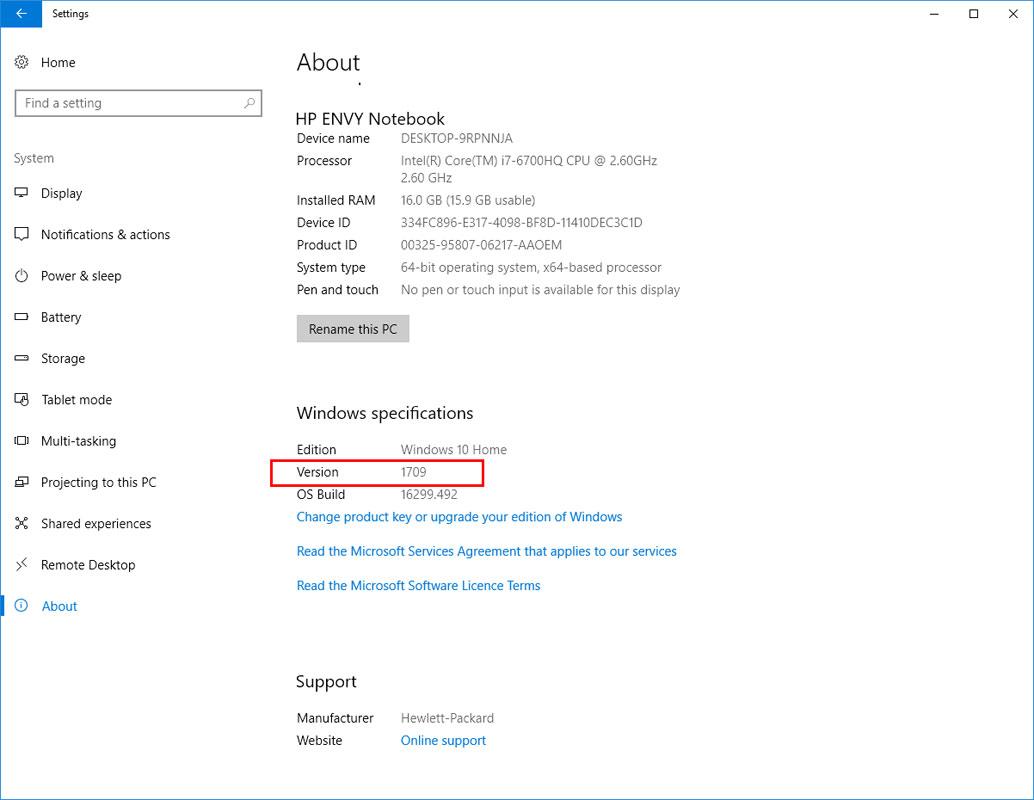This screenshot has width=1034, height=800.
Task: Click the System section label in sidebar
Action: click(x=34, y=158)
